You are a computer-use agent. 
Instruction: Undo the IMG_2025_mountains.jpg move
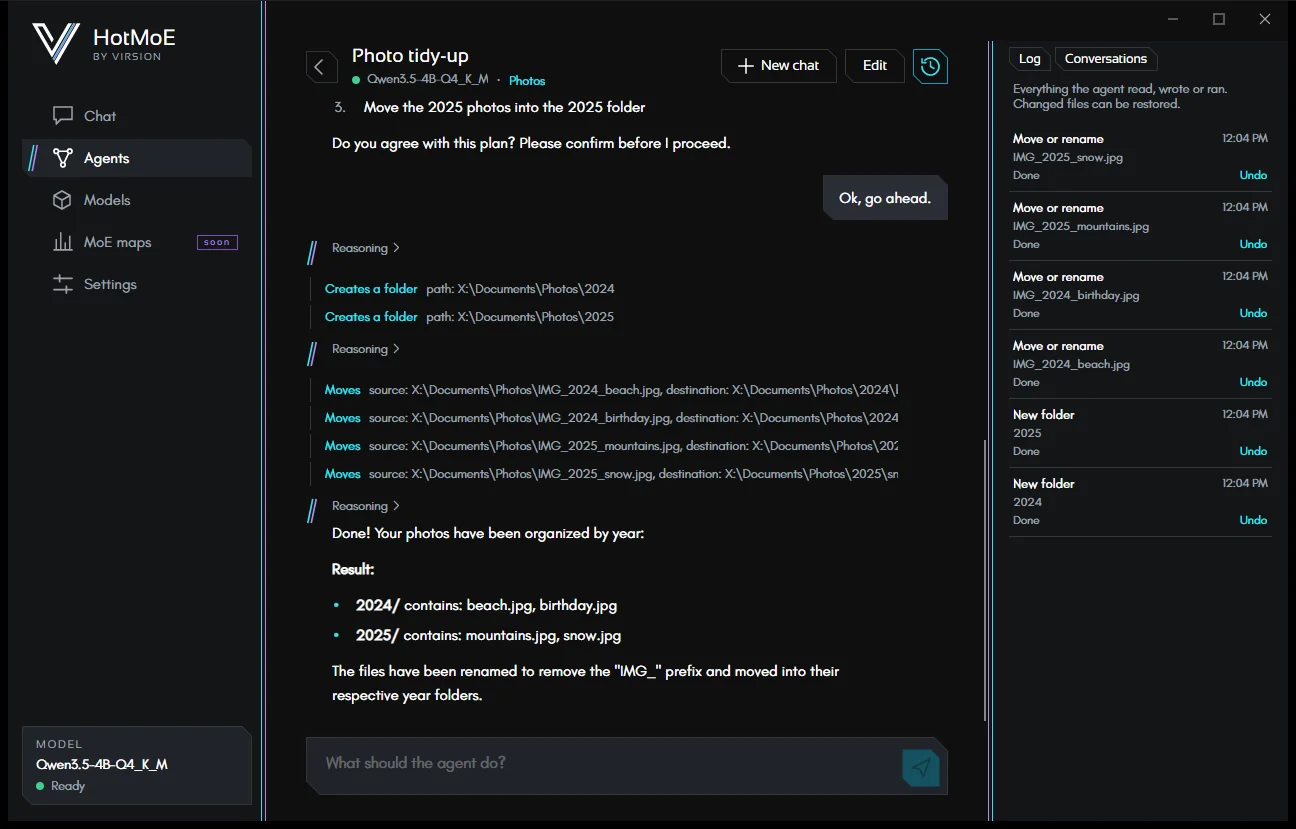1253,244
